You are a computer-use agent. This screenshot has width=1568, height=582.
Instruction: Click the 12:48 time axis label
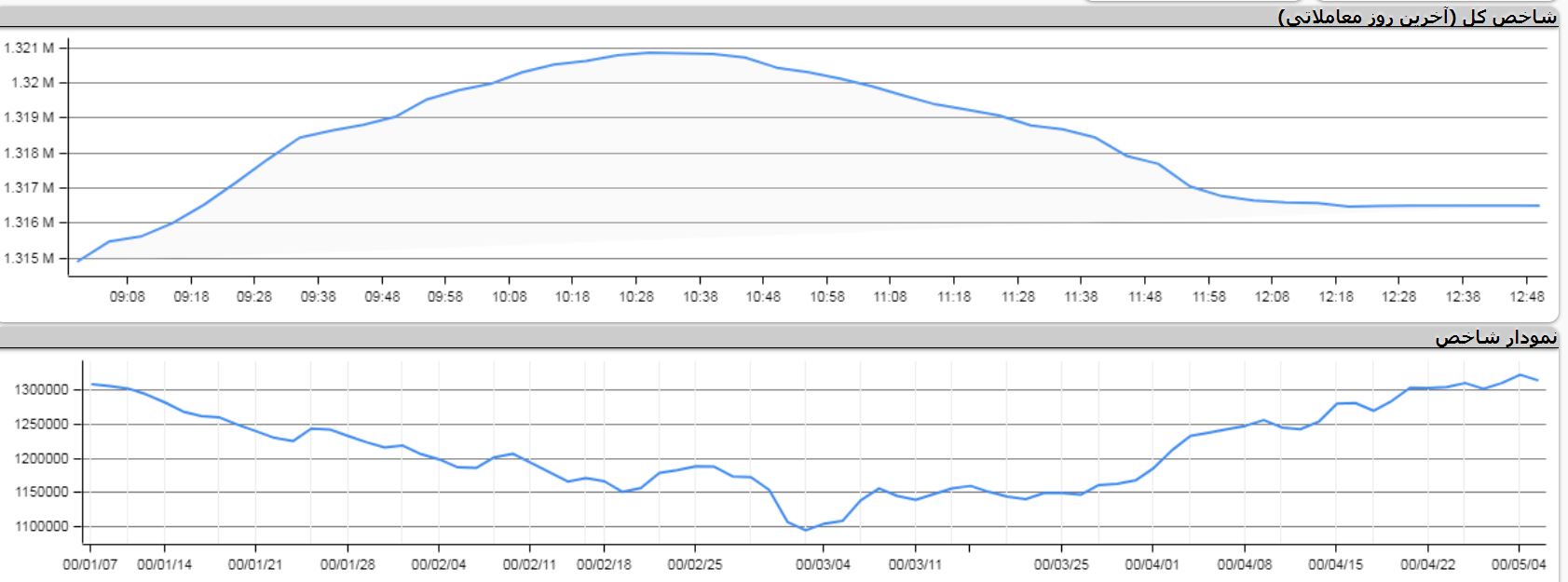click(x=1525, y=297)
